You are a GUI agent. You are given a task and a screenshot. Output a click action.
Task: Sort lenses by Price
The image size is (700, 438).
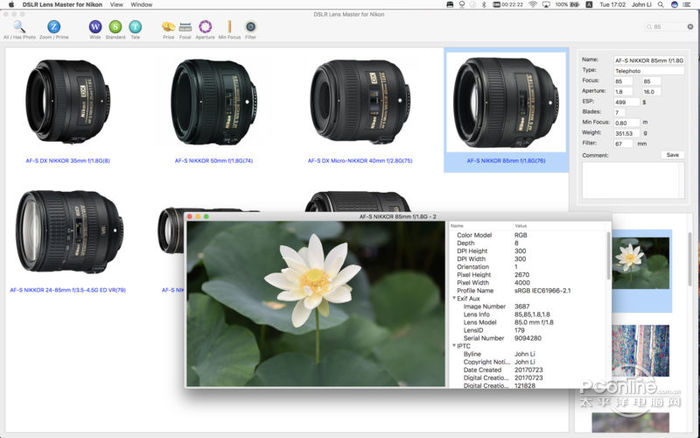[168, 27]
